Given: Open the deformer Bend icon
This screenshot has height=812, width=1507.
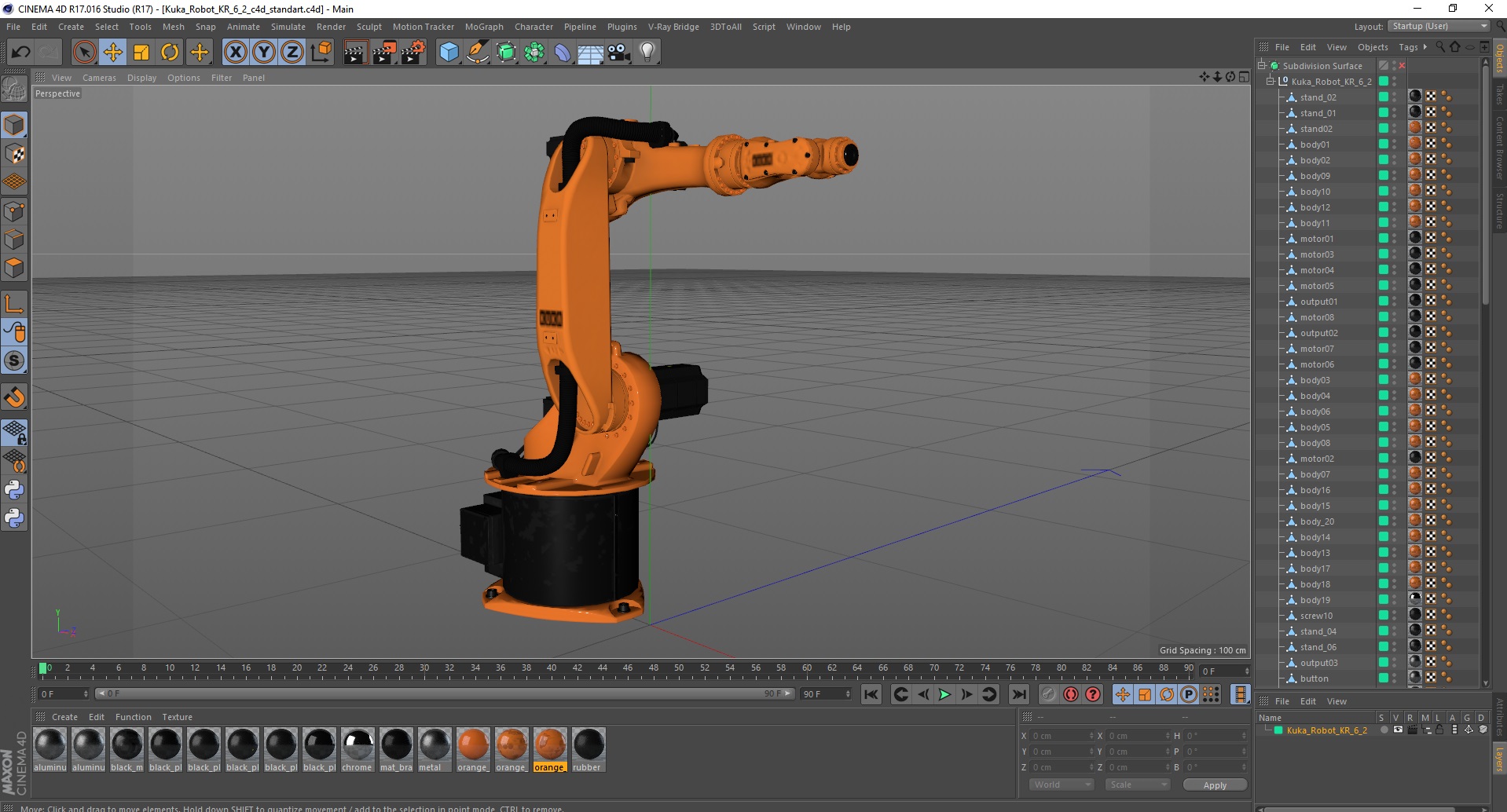Looking at the screenshot, I should [563, 53].
